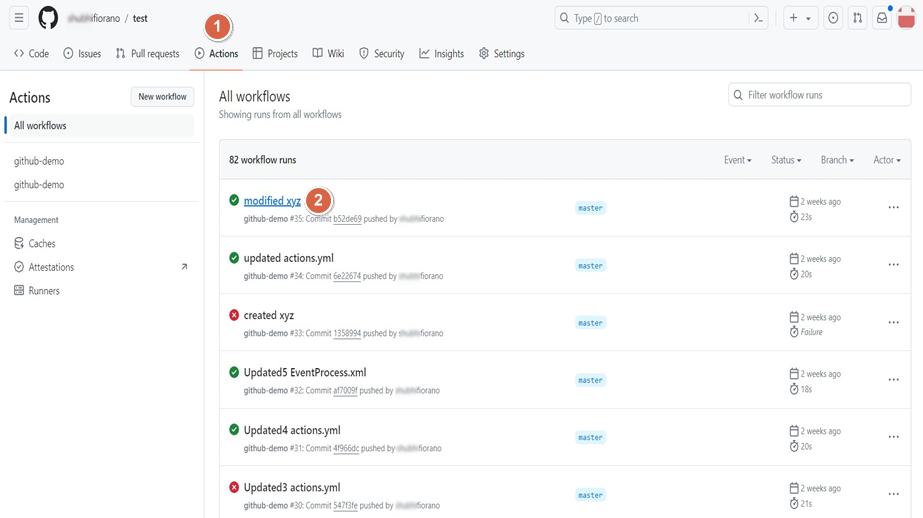
Task: Open the 'modified xyz' workflow run
Action: (272, 201)
